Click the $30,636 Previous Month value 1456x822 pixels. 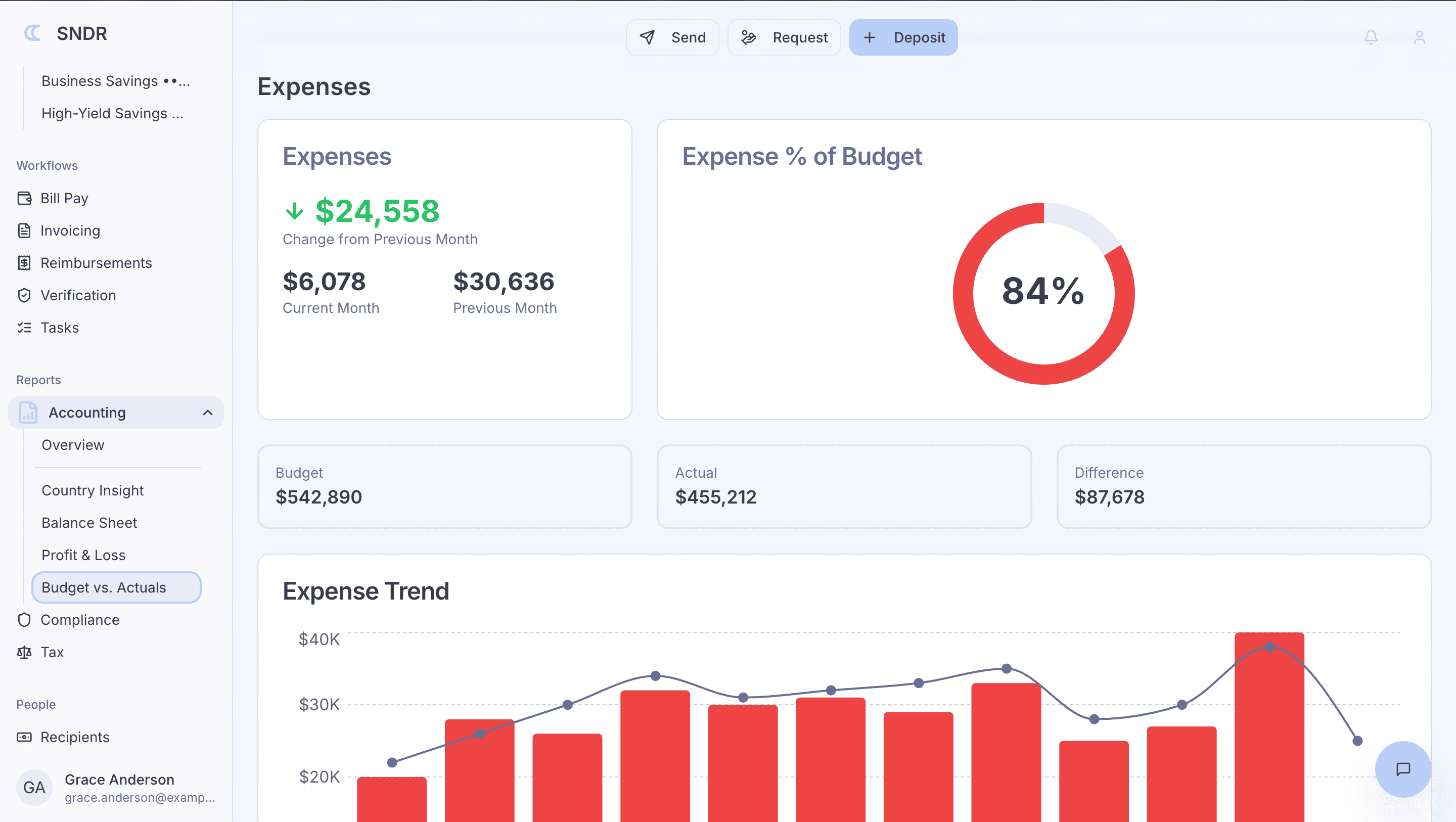tap(503, 281)
